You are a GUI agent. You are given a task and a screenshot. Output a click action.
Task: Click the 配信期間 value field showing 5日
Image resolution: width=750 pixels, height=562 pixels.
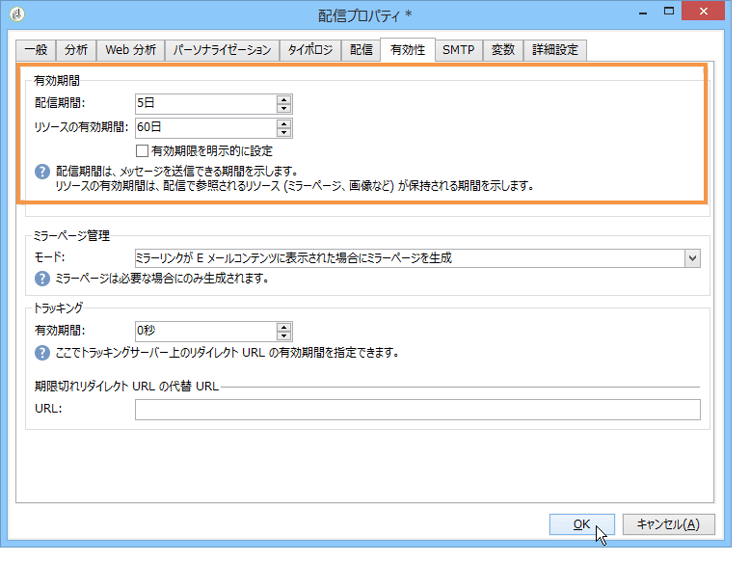[x=206, y=103]
